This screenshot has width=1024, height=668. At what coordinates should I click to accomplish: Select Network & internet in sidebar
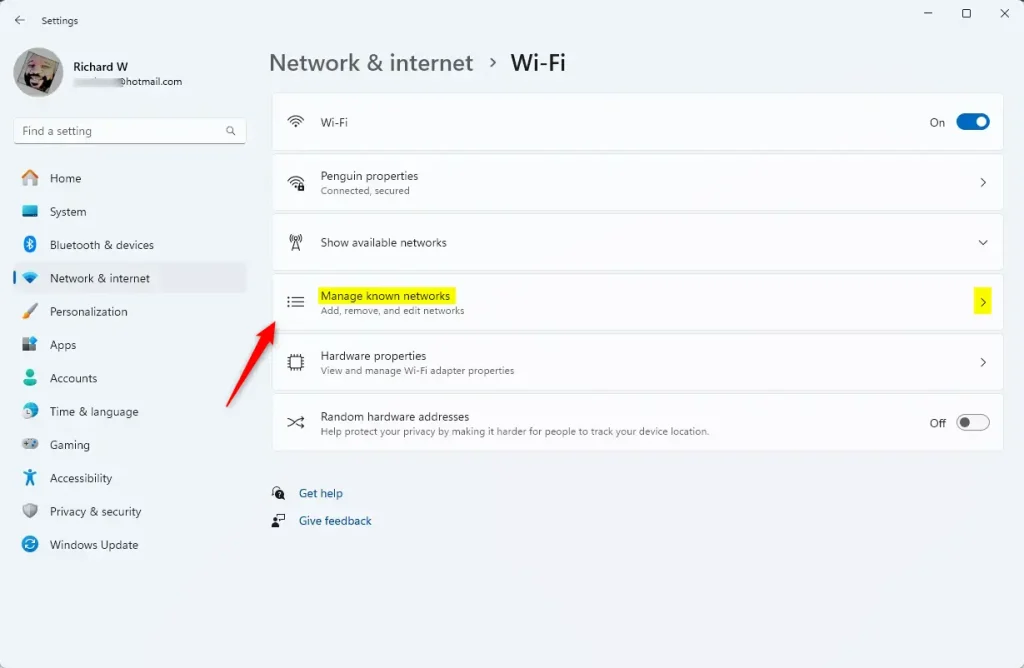tap(100, 278)
